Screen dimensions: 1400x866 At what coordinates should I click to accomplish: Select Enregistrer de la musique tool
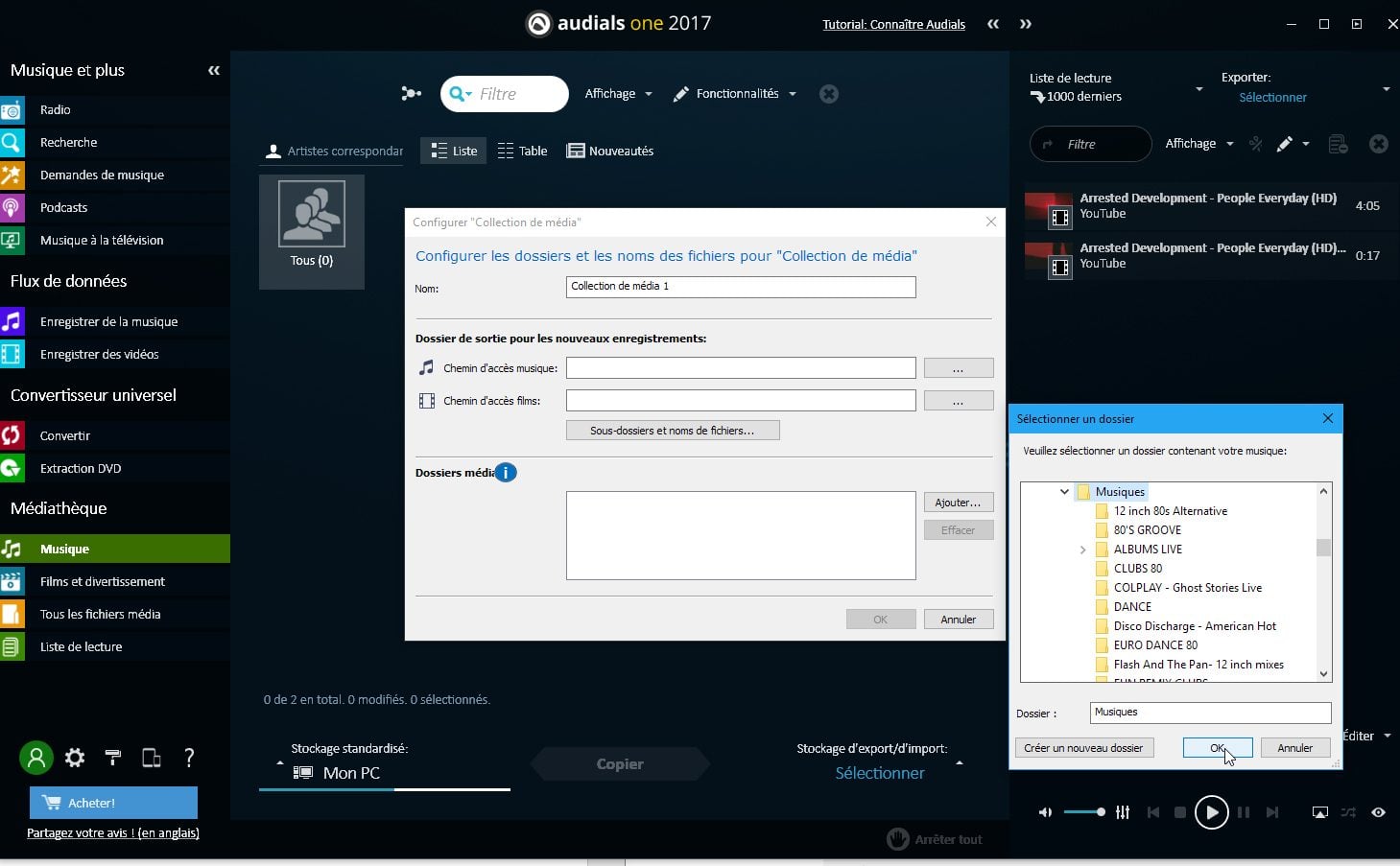tap(108, 321)
